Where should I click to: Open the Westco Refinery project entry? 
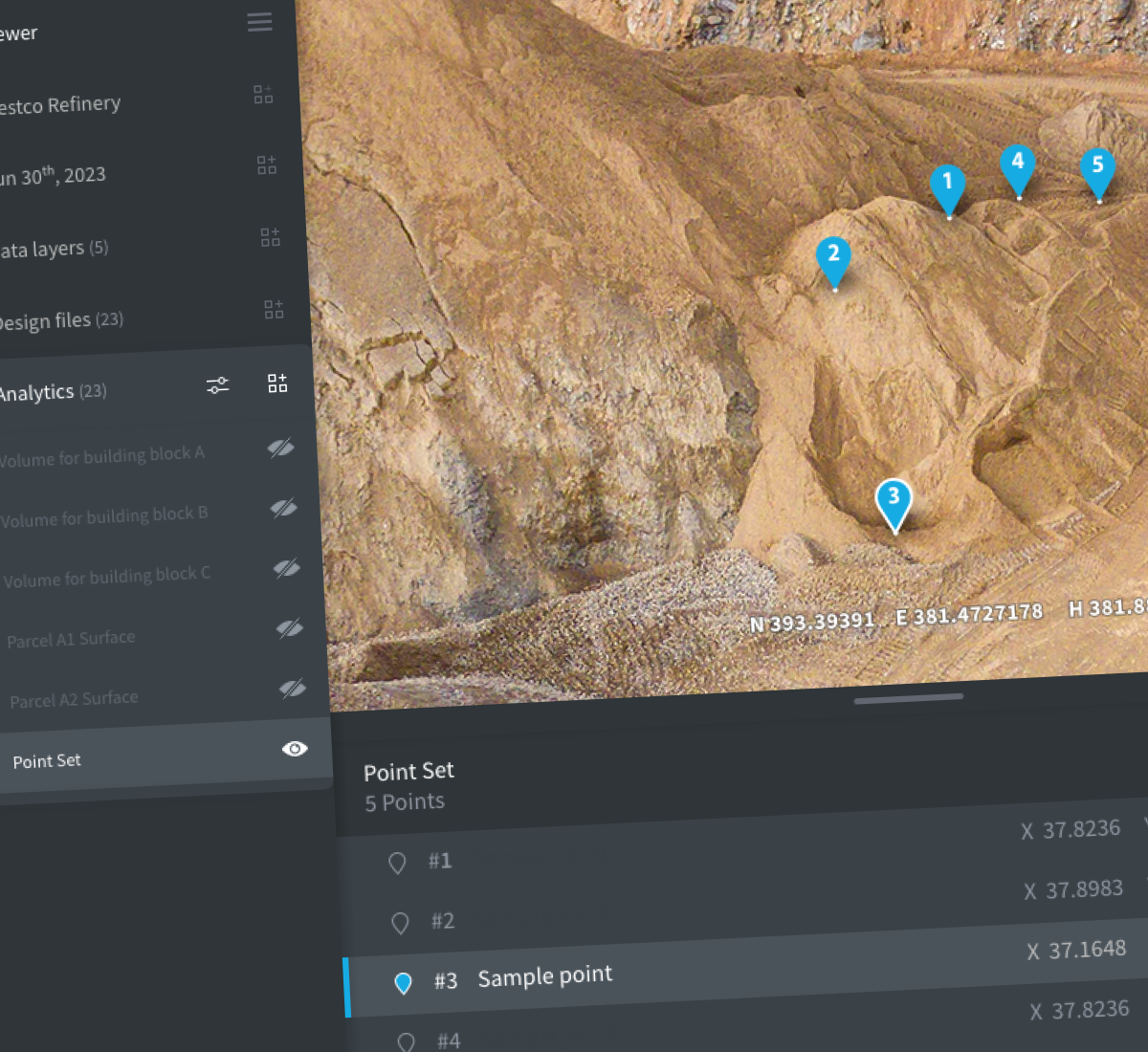pos(59,103)
